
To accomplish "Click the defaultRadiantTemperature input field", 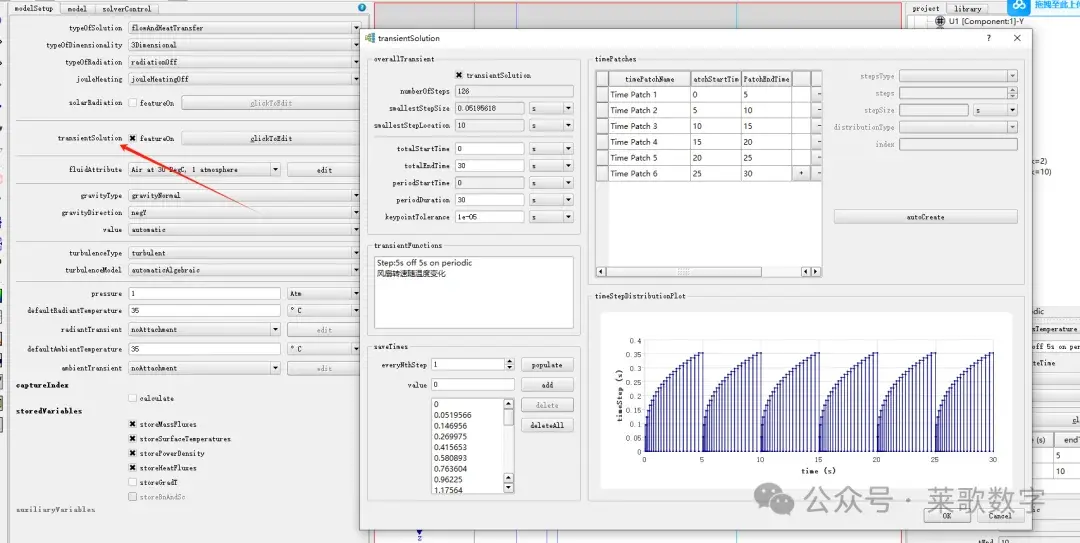I will [x=205, y=311].
